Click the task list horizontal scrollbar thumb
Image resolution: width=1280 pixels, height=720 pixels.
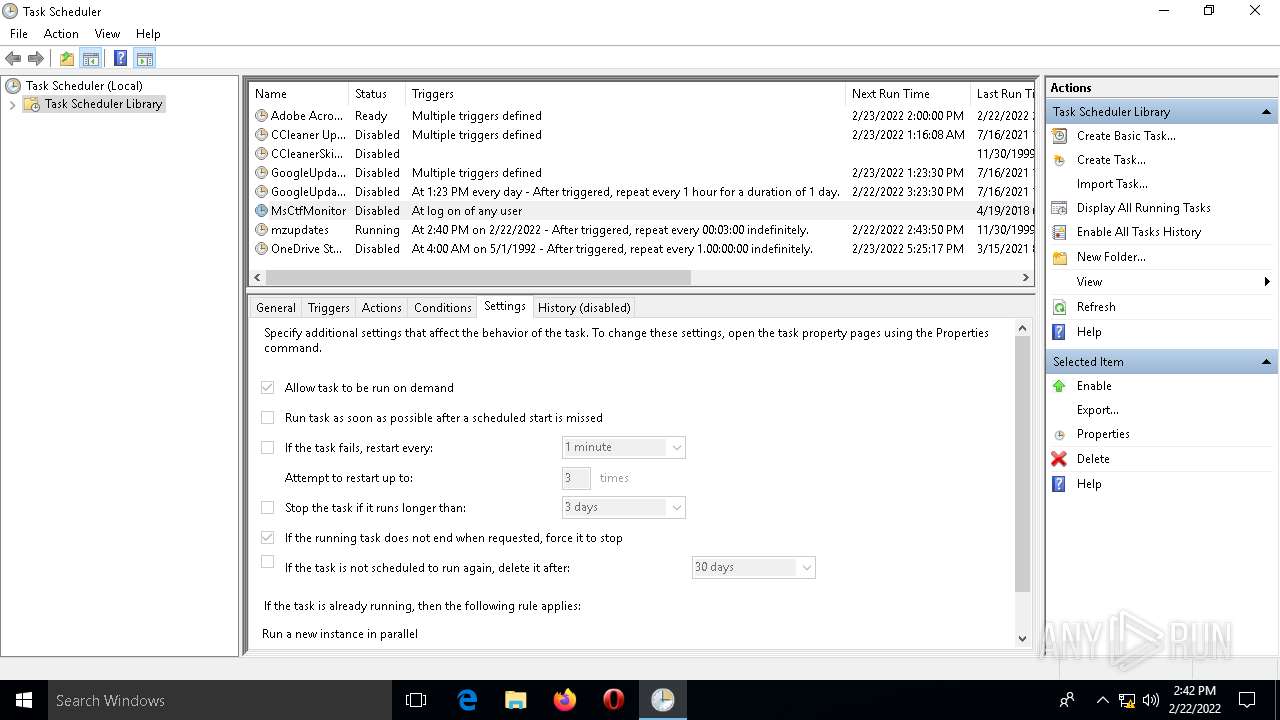tap(478, 277)
